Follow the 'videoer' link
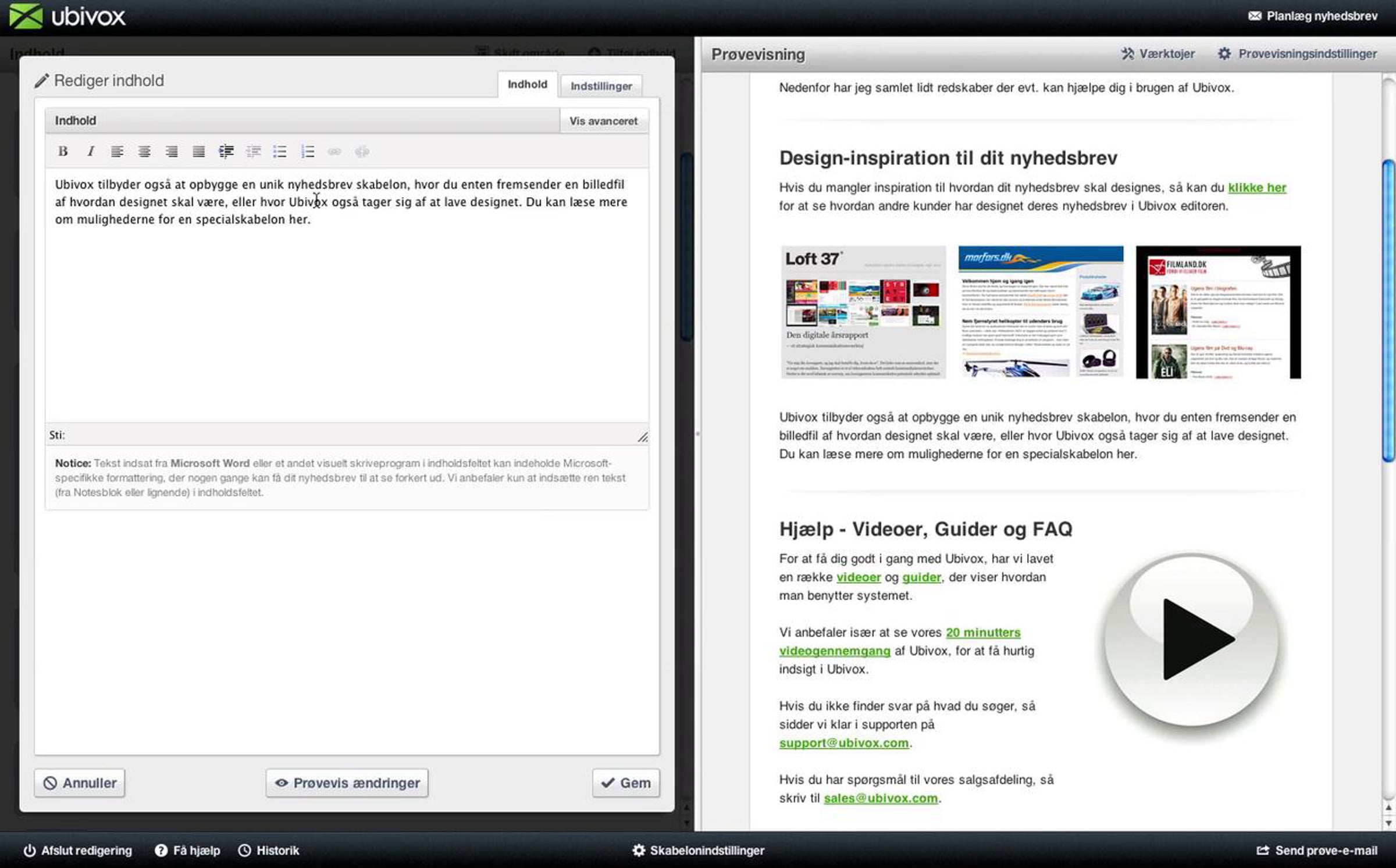Screen dimensions: 1396x868 (x=859, y=577)
